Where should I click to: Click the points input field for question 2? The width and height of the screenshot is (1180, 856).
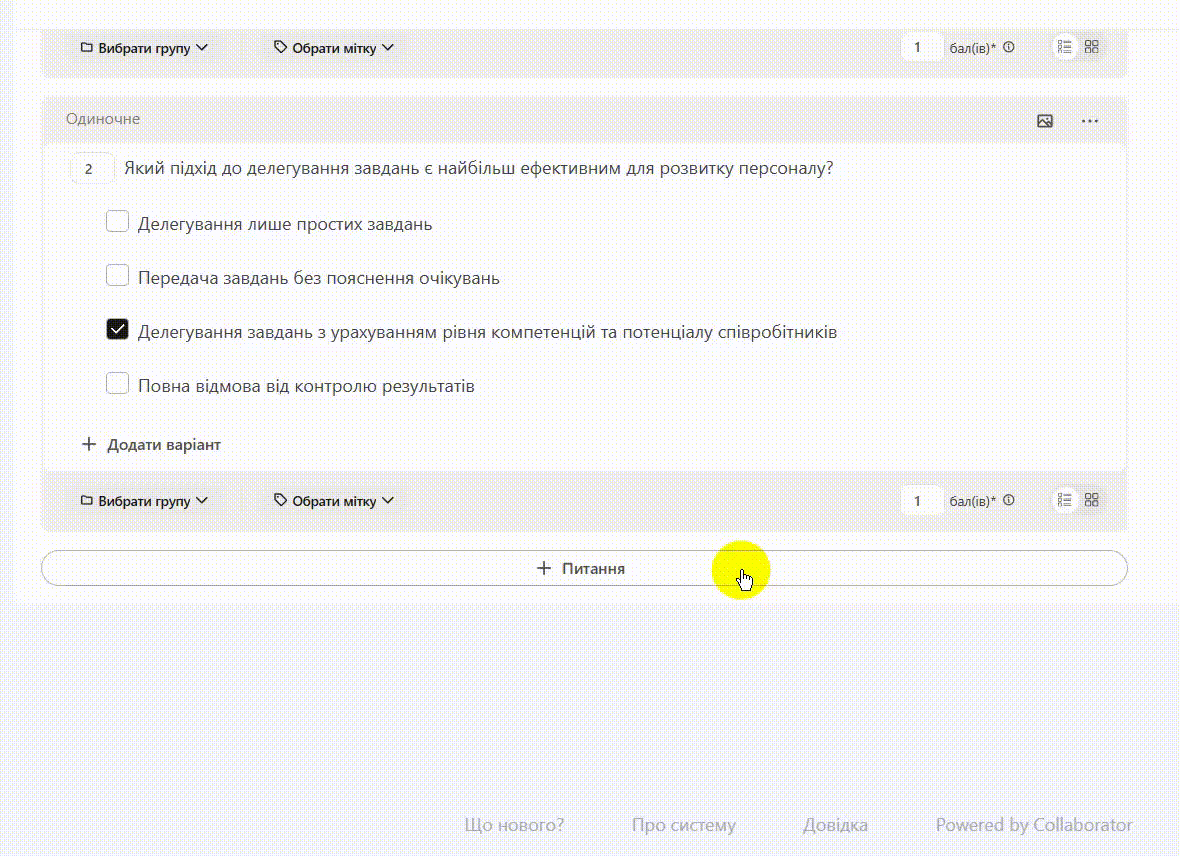pyautogui.click(x=920, y=500)
